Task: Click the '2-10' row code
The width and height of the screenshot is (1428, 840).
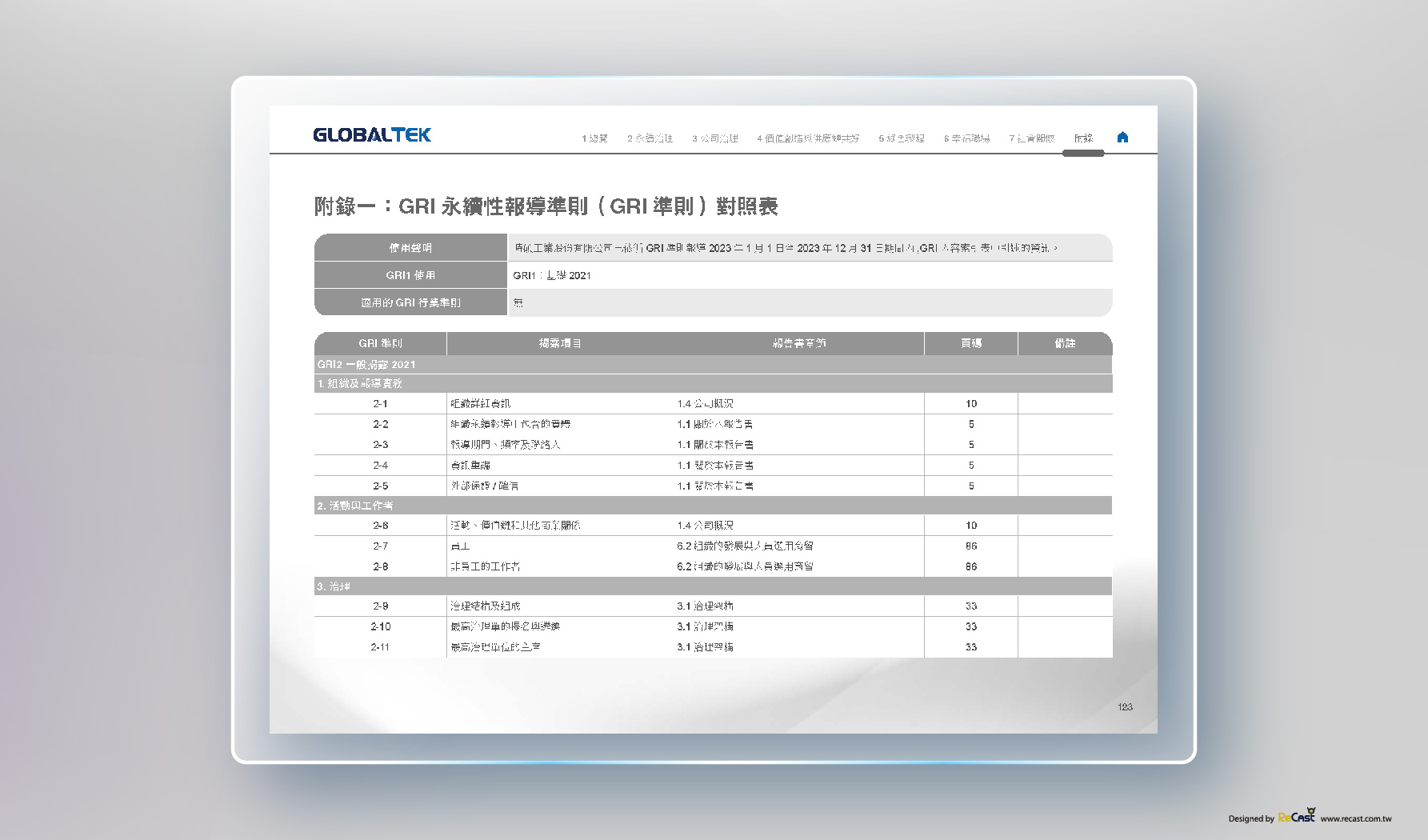Action: point(380,626)
